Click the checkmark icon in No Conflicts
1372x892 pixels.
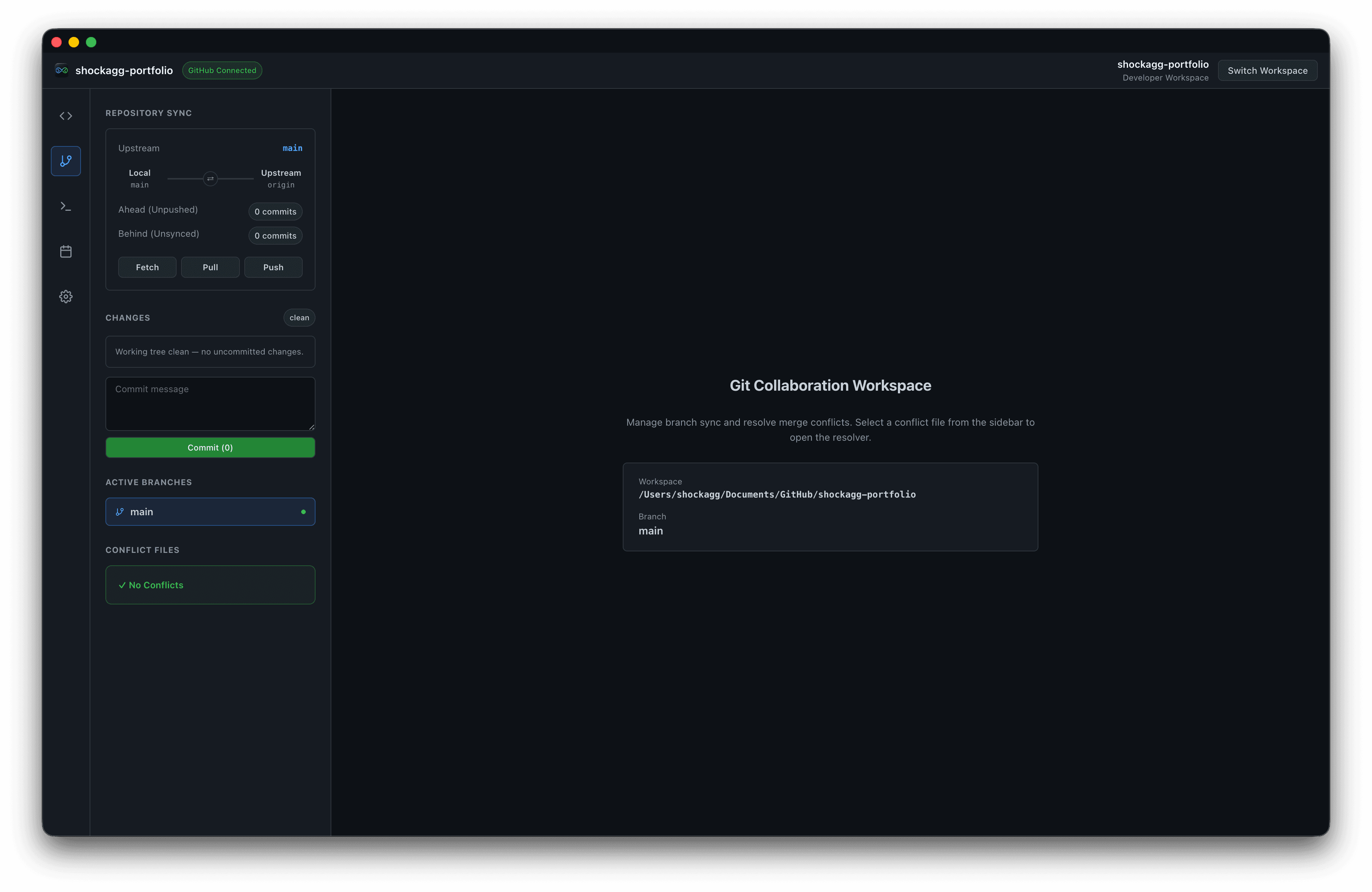coord(122,585)
